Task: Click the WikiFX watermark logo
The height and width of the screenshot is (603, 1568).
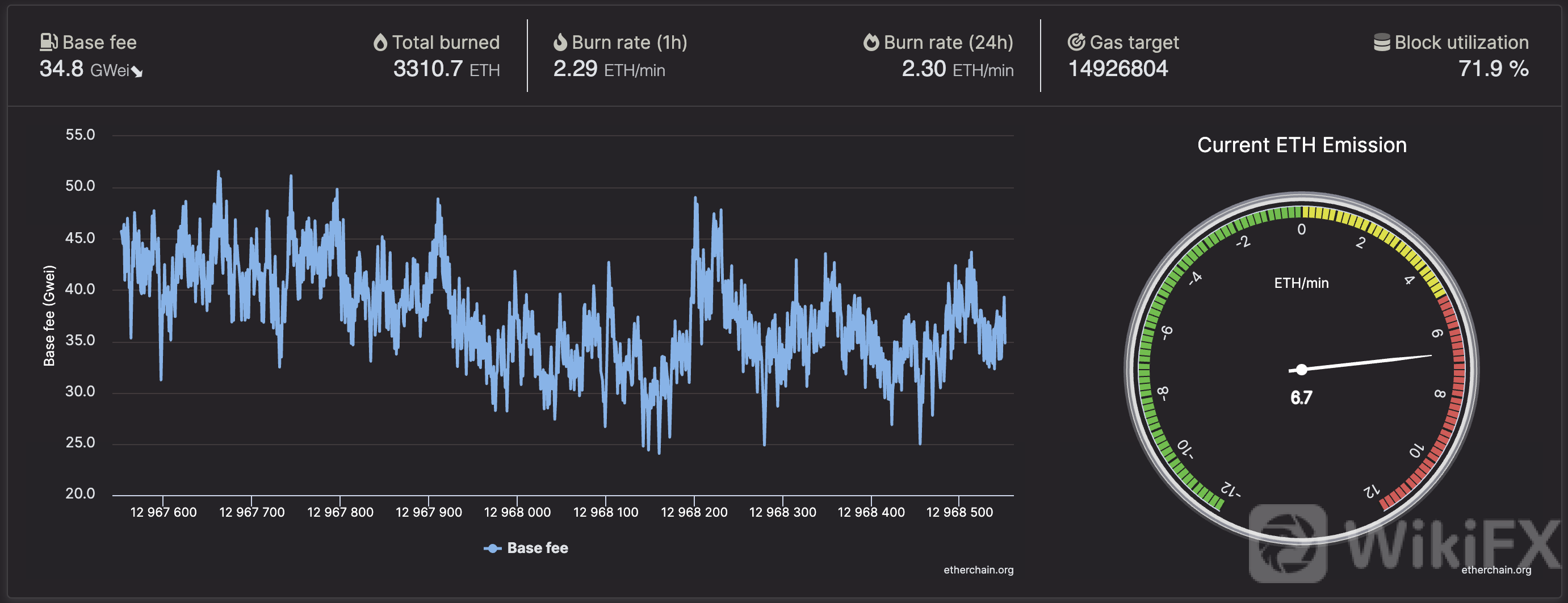Action: pos(1288,543)
